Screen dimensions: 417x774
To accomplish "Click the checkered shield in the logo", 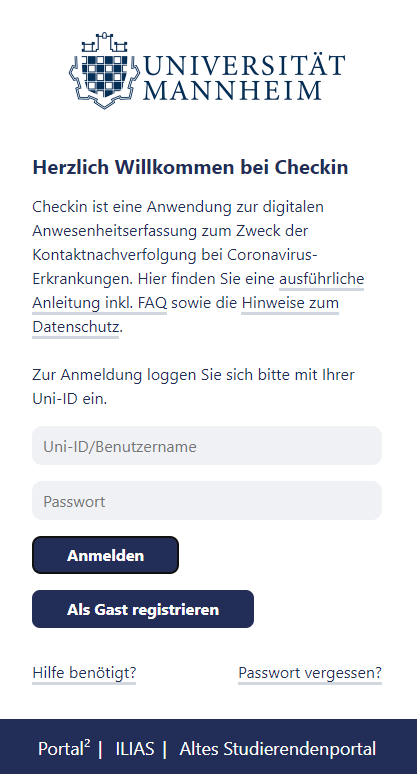I will (x=104, y=74).
